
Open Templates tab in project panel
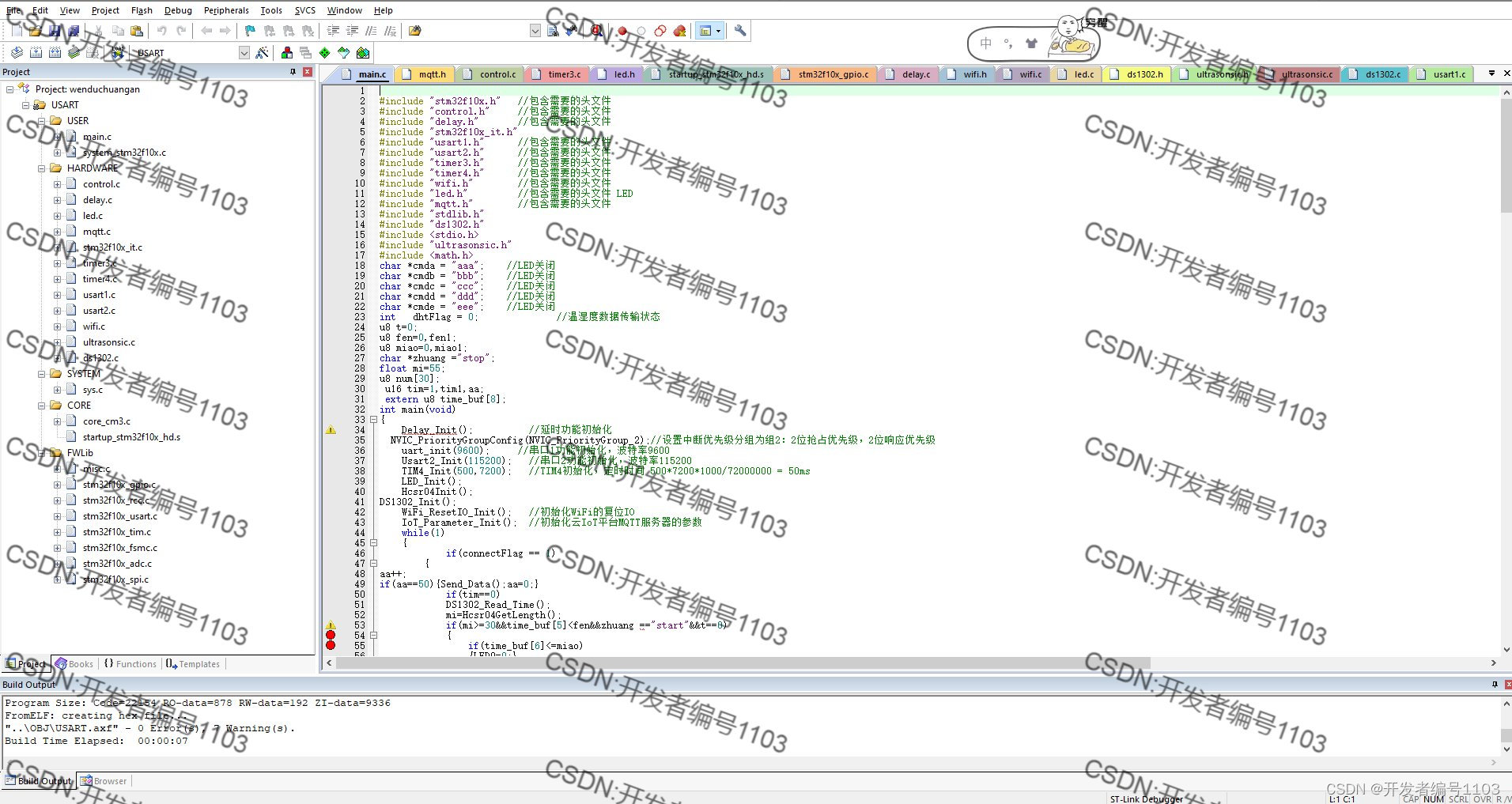tap(193, 664)
